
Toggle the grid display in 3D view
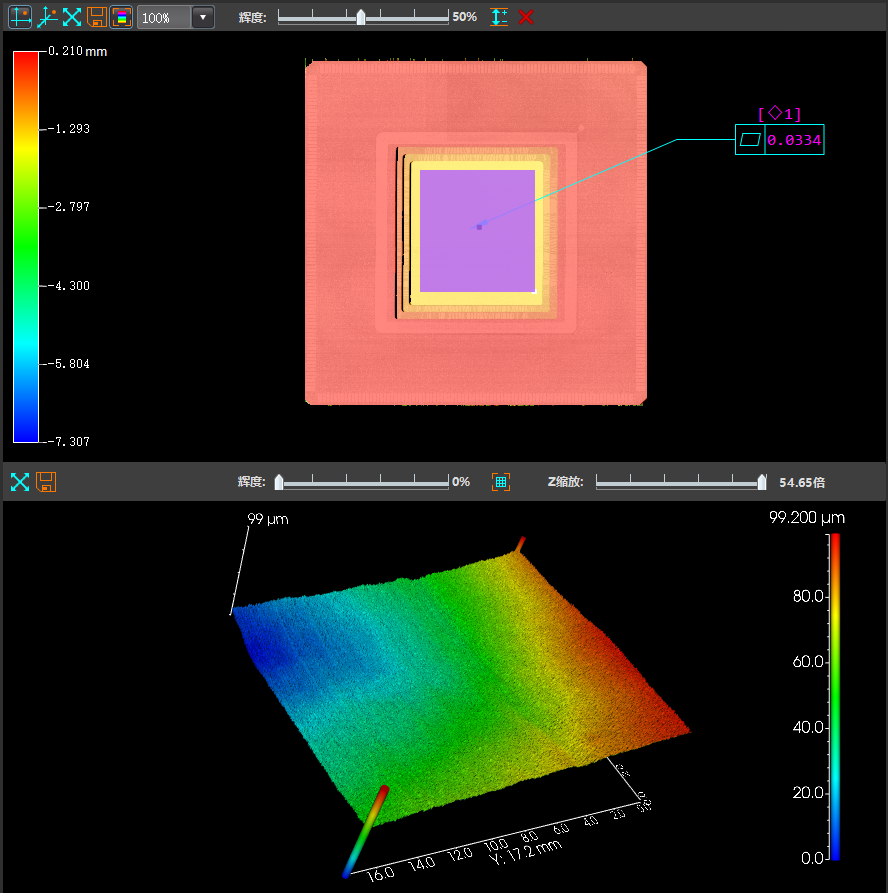click(501, 482)
